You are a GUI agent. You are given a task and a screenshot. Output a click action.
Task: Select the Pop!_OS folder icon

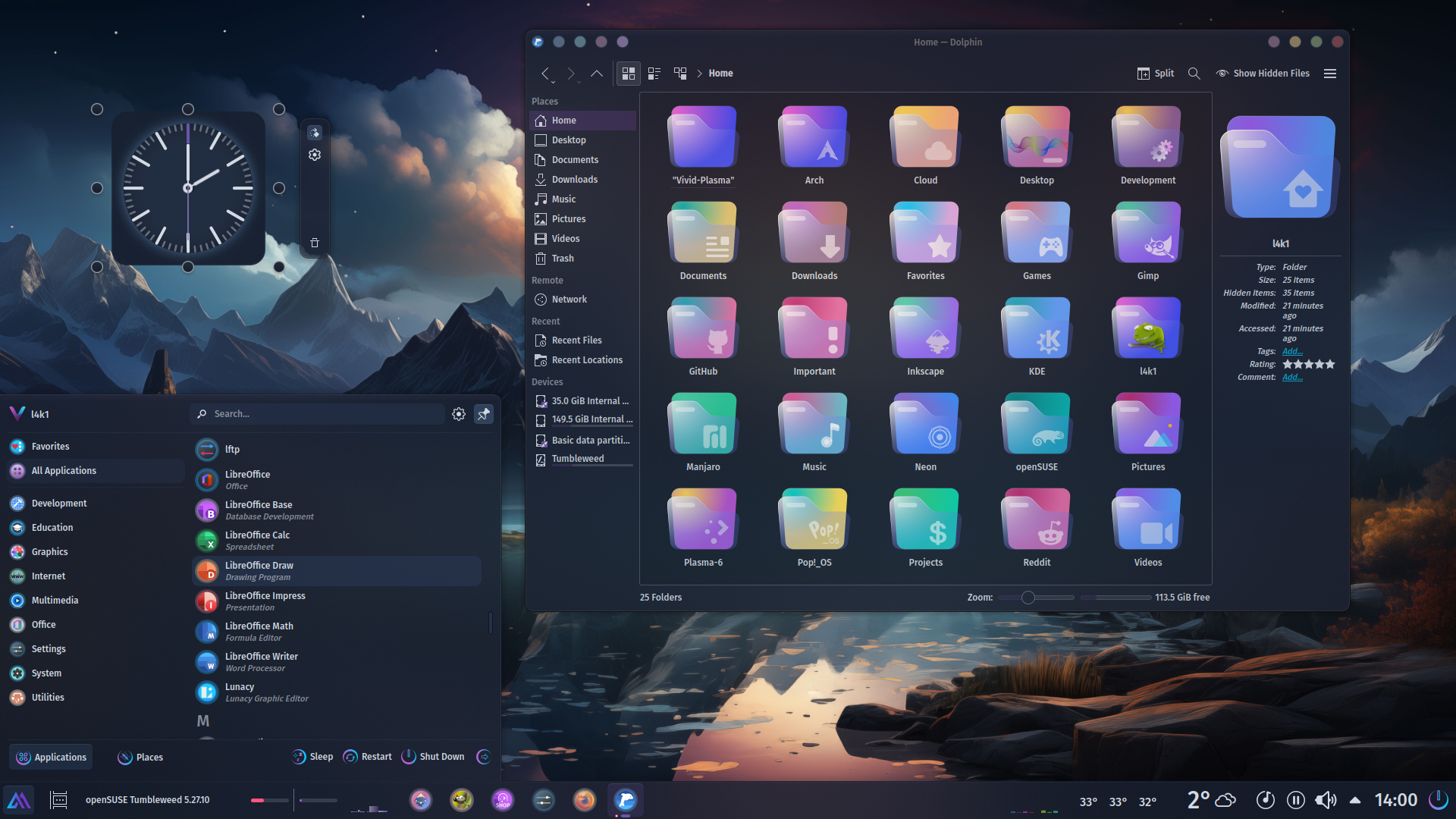[x=814, y=519]
